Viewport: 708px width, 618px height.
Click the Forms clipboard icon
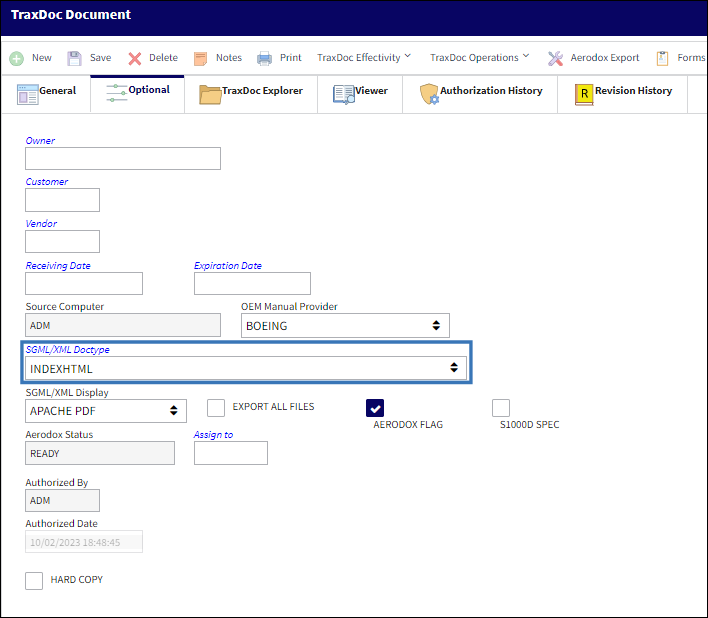pyautogui.click(x=662, y=59)
